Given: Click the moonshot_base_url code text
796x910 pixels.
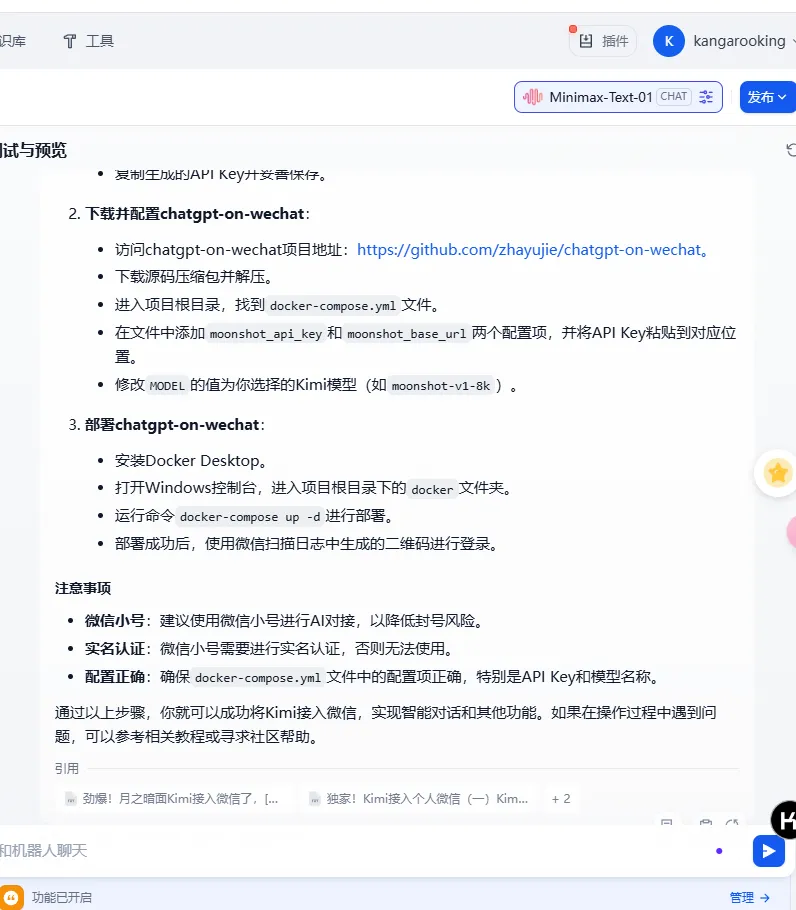Looking at the screenshot, I should (406, 334).
